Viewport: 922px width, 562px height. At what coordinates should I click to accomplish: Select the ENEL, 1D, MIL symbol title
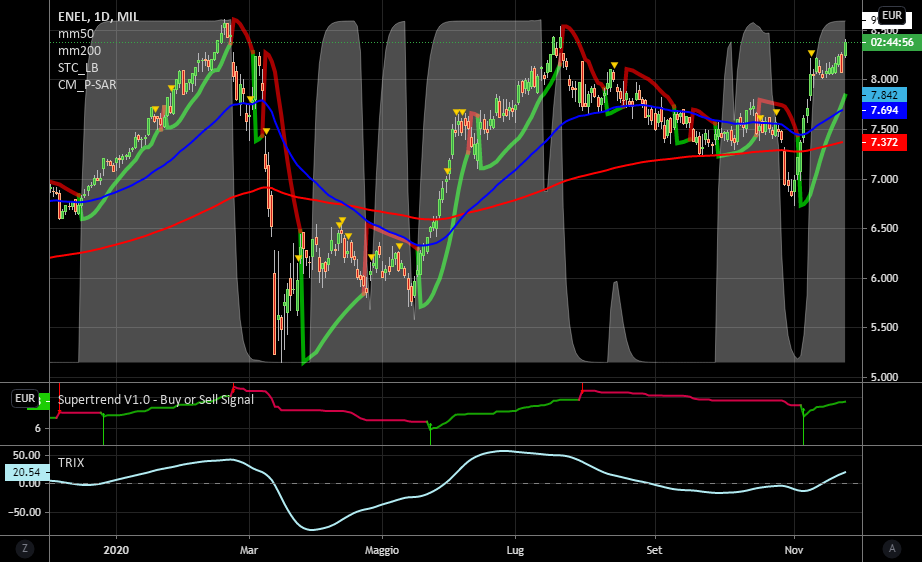pyautogui.click(x=98, y=16)
